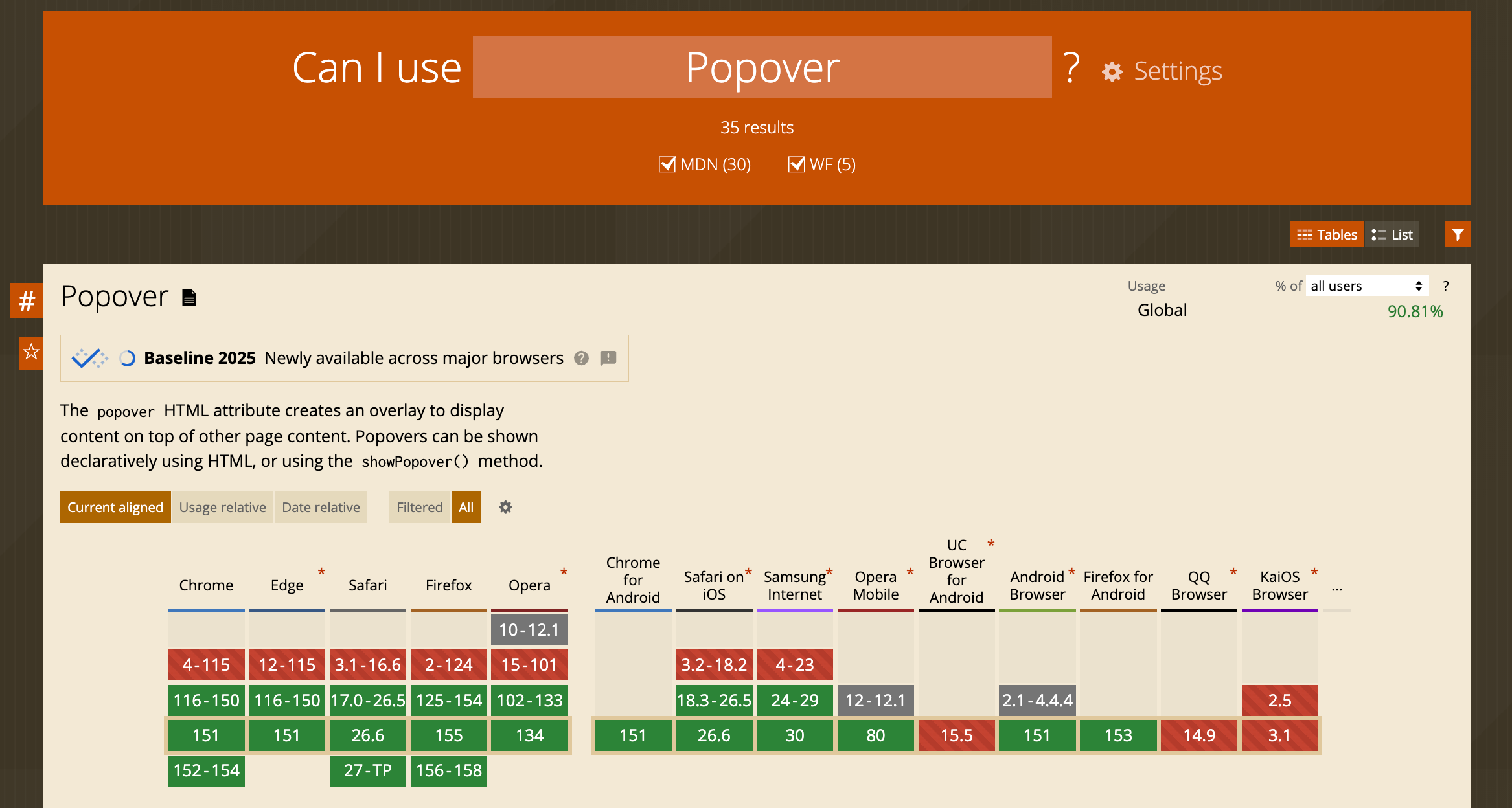
Task: Click KaiOS Browser 3.1 cell
Action: (x=1280, y=735)
